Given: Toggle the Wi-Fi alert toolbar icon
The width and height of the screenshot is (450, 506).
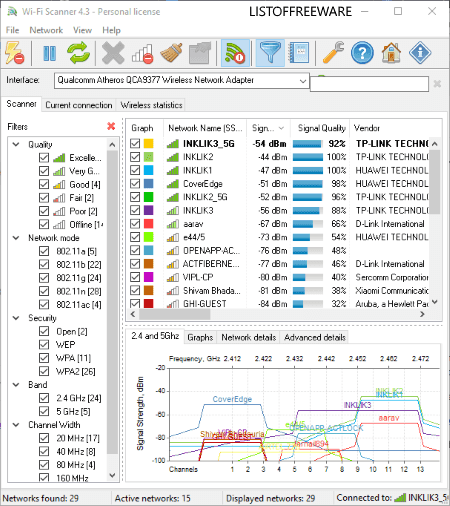Looking at the screenshot, I should tap(235, 53).
